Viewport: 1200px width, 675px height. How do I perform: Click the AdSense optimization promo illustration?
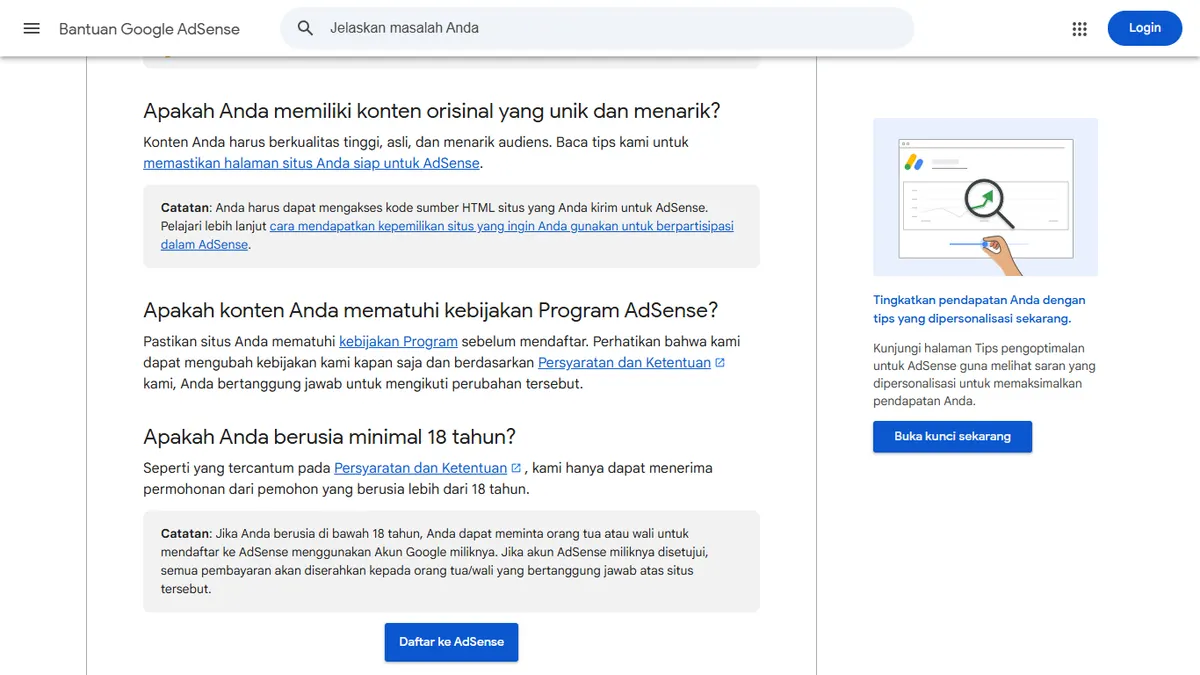tap(985, 197)
